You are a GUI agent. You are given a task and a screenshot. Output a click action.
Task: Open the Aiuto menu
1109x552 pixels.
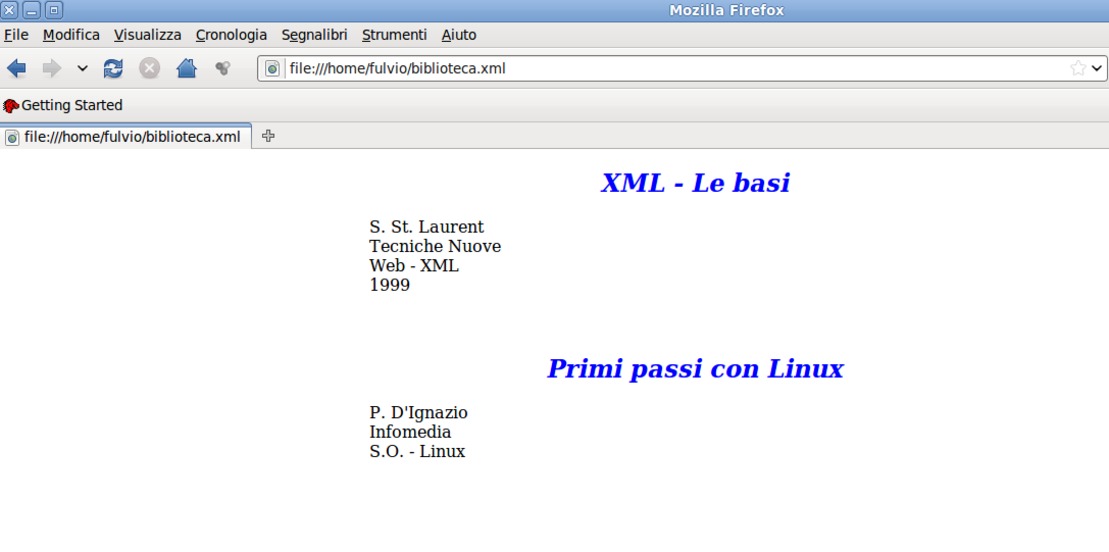459,35
